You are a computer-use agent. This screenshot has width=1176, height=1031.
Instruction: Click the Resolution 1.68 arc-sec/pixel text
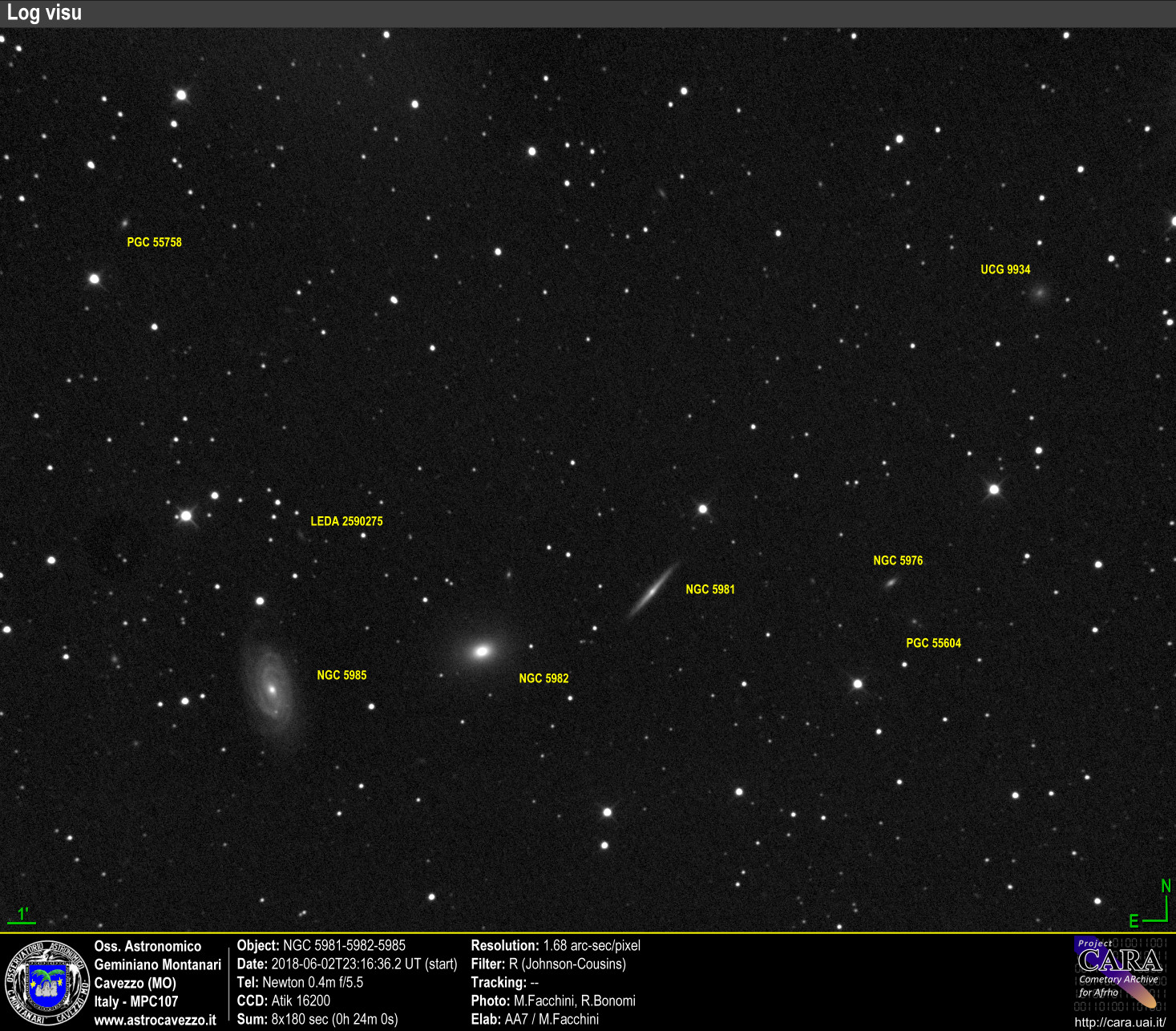point(556,946)
